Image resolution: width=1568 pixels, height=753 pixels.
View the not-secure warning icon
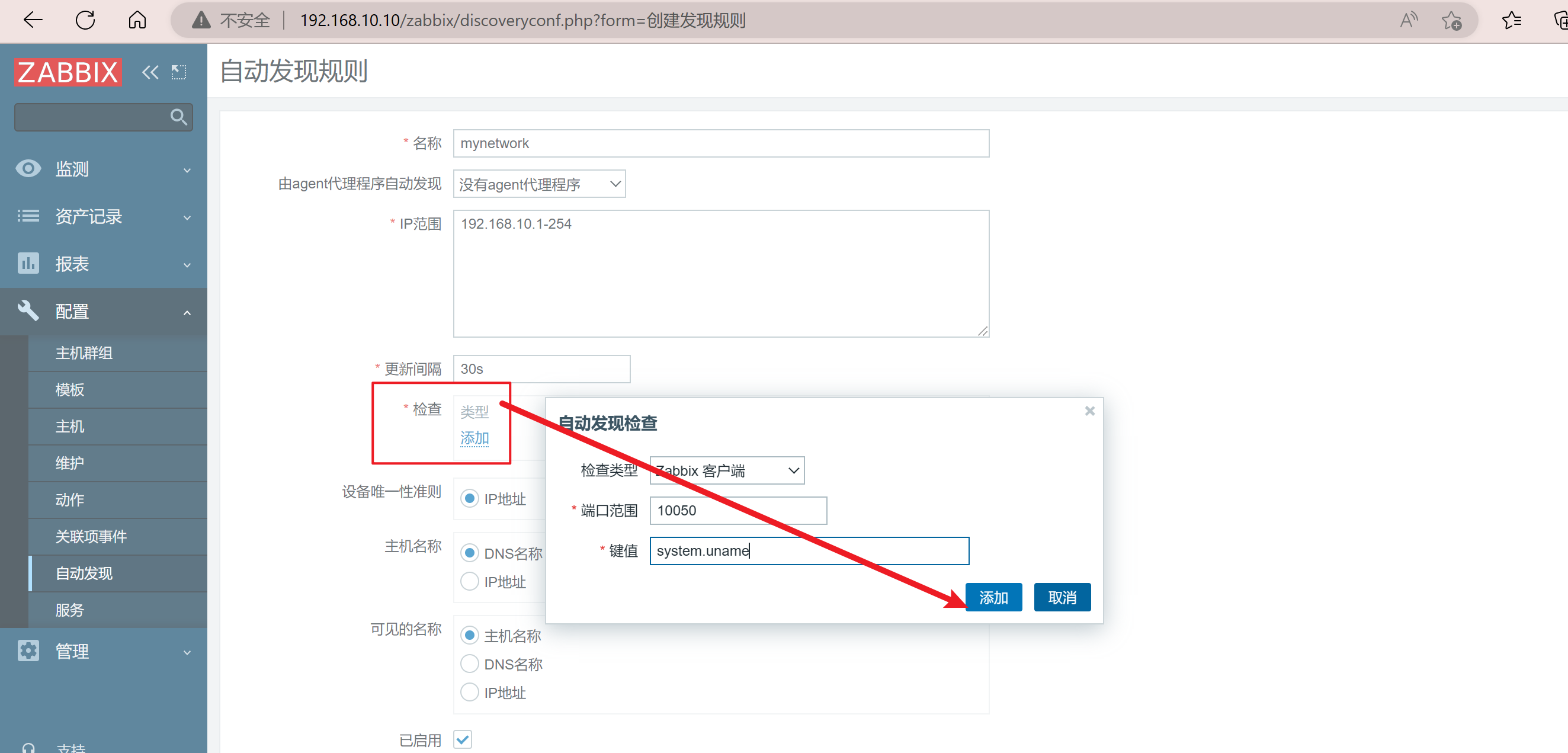point(201,21)
